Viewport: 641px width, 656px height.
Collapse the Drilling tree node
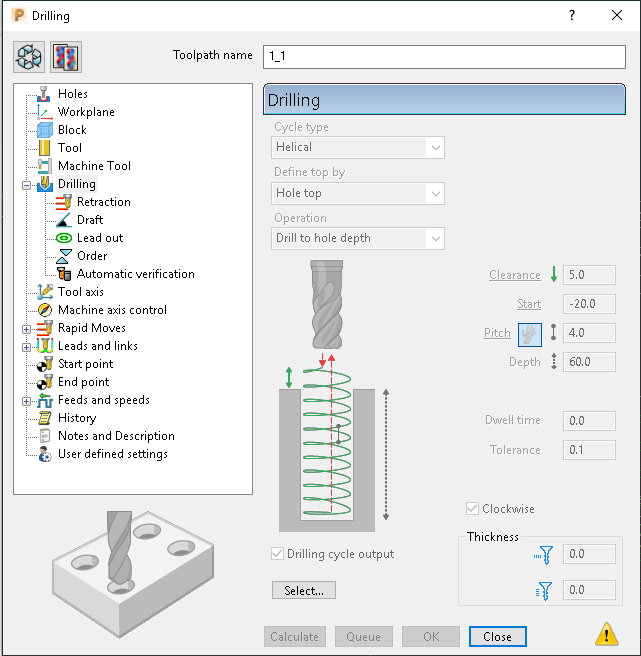pos(26,185)
